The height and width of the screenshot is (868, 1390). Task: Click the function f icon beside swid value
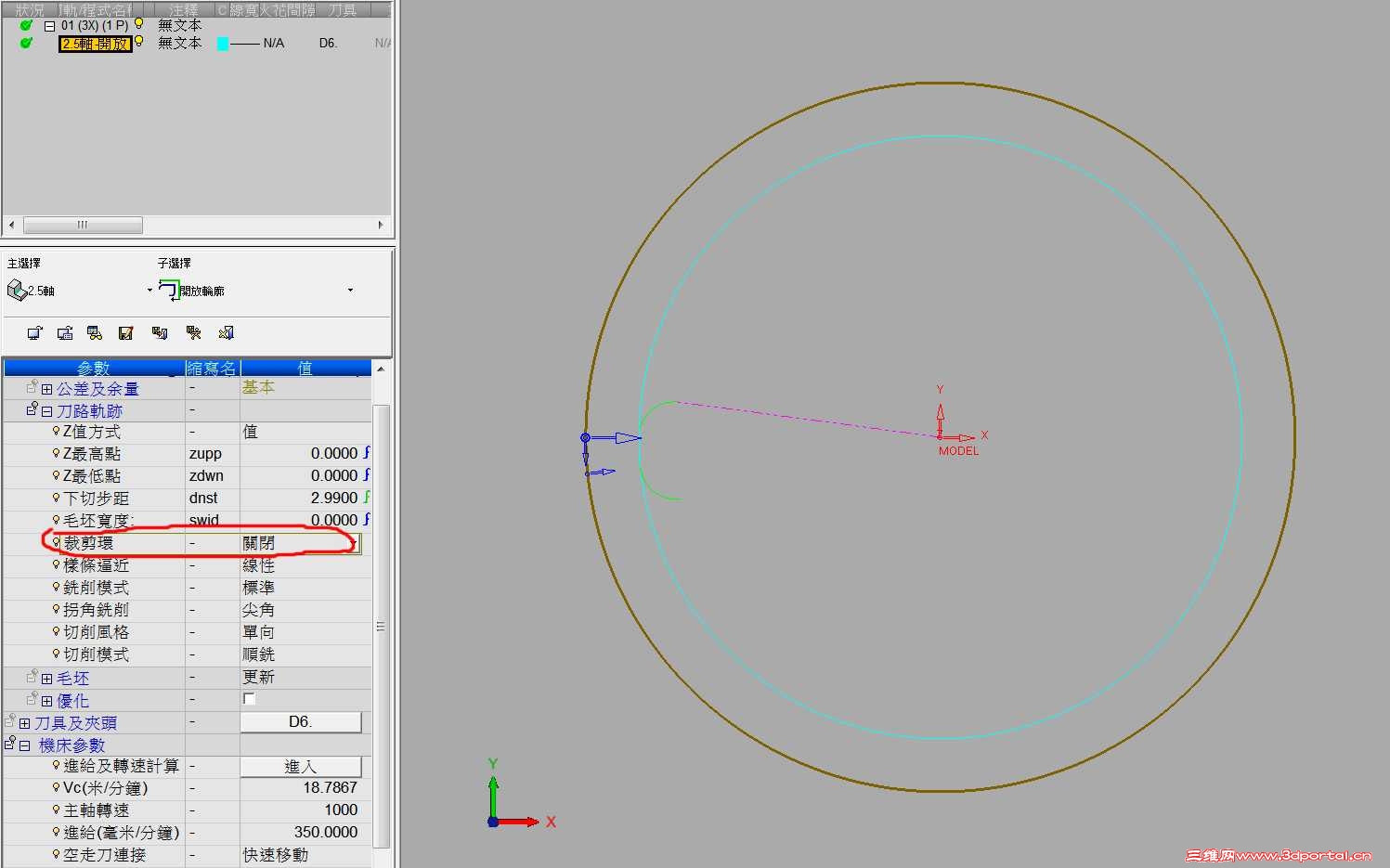(x=367, y=519)
